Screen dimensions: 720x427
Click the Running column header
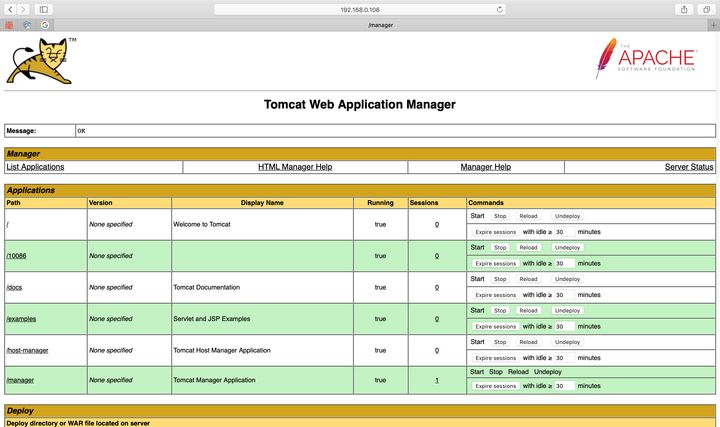[380, 202]
